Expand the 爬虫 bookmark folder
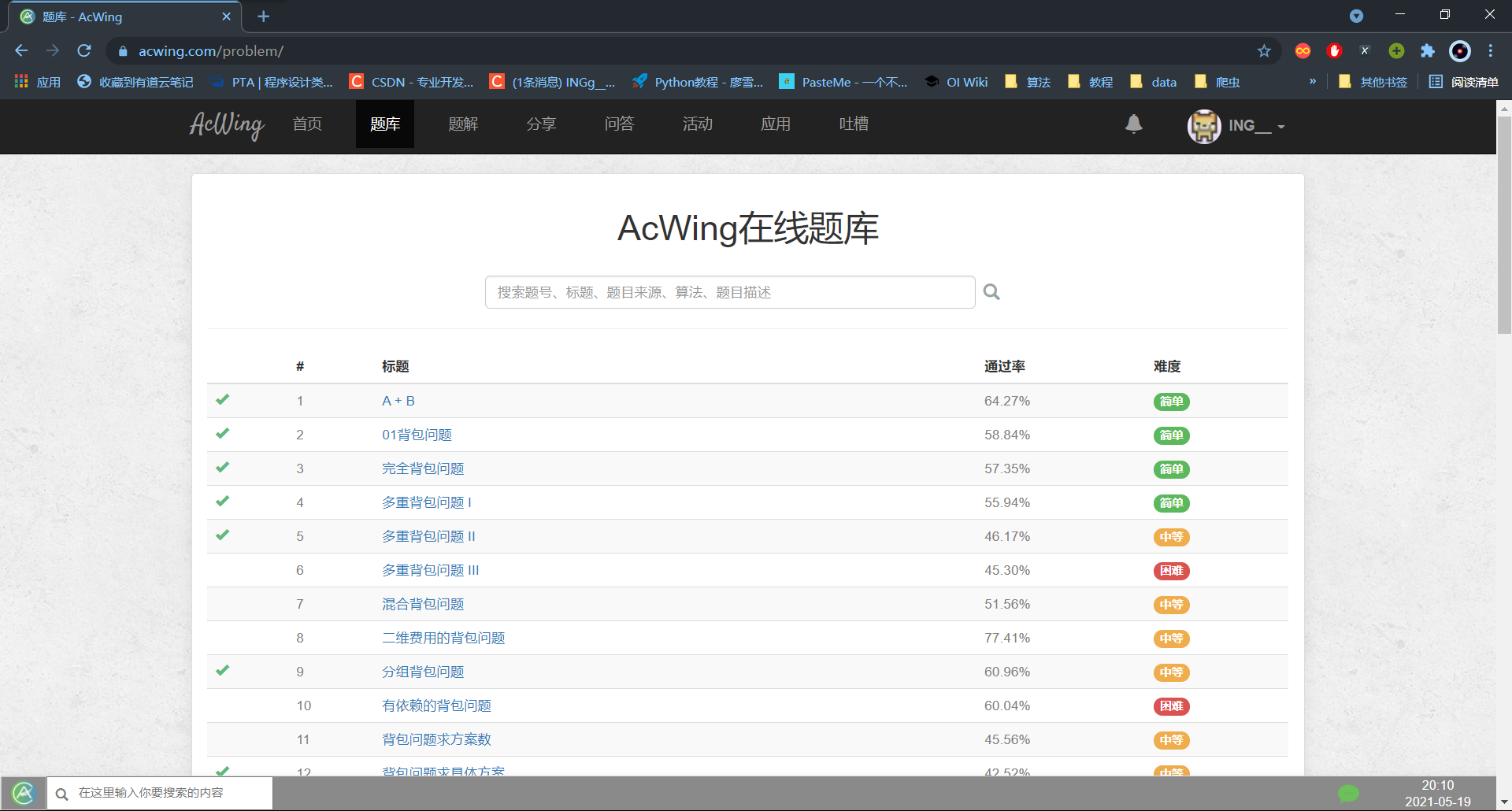Viewport: 1512px width, 811px height. (1217, 82)
